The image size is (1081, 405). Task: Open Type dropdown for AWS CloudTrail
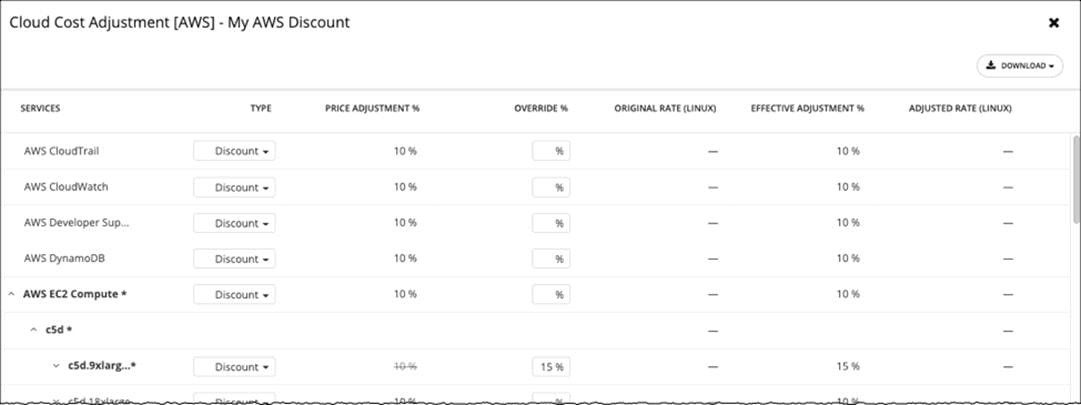pyautogui.click(x=234, y=151)
